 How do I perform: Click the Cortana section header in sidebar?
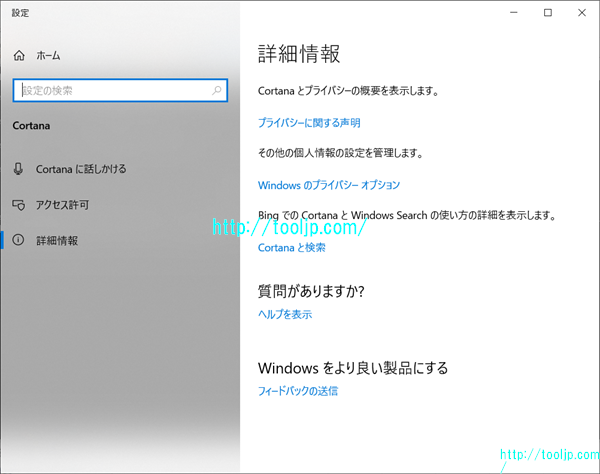click(31, 126)
